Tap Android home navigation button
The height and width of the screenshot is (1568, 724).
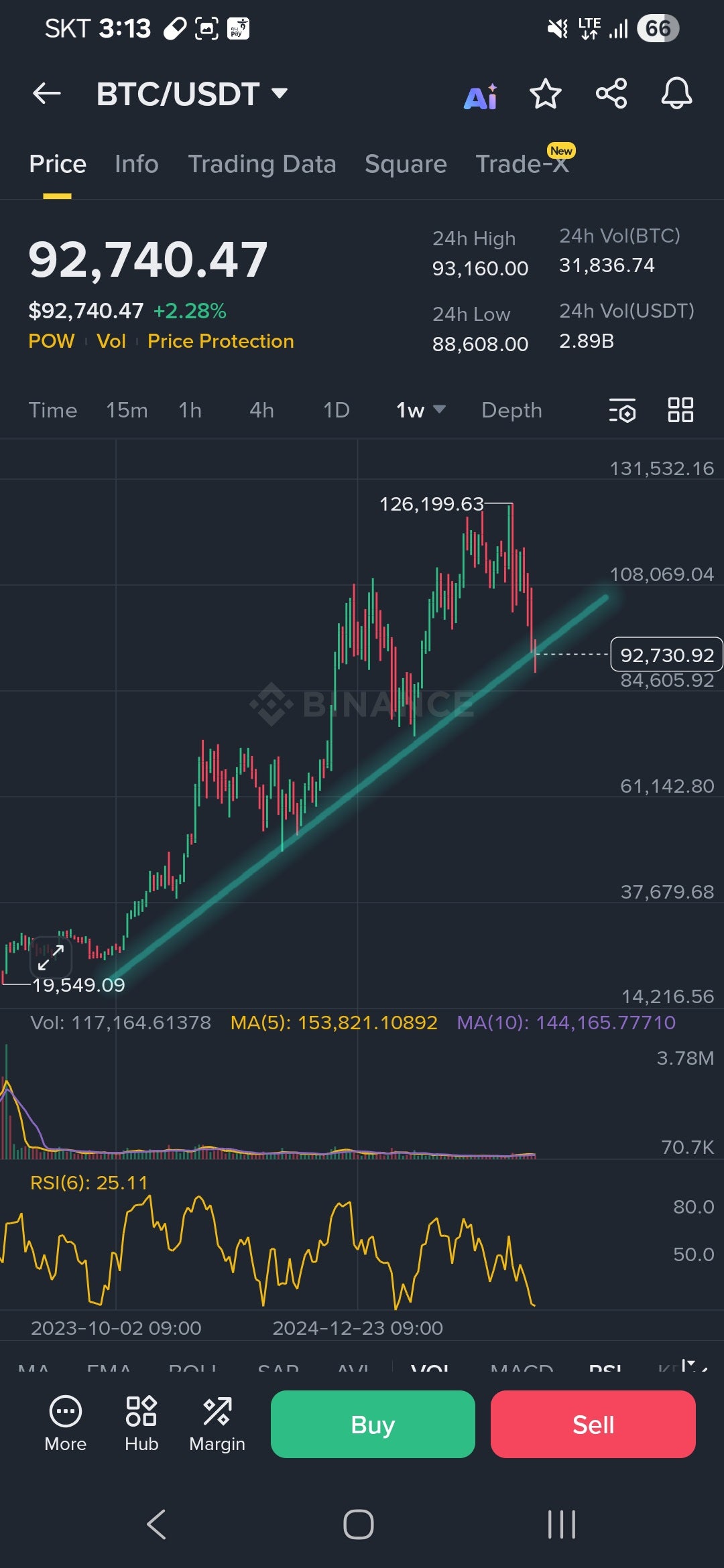(x=359, y=1524)
